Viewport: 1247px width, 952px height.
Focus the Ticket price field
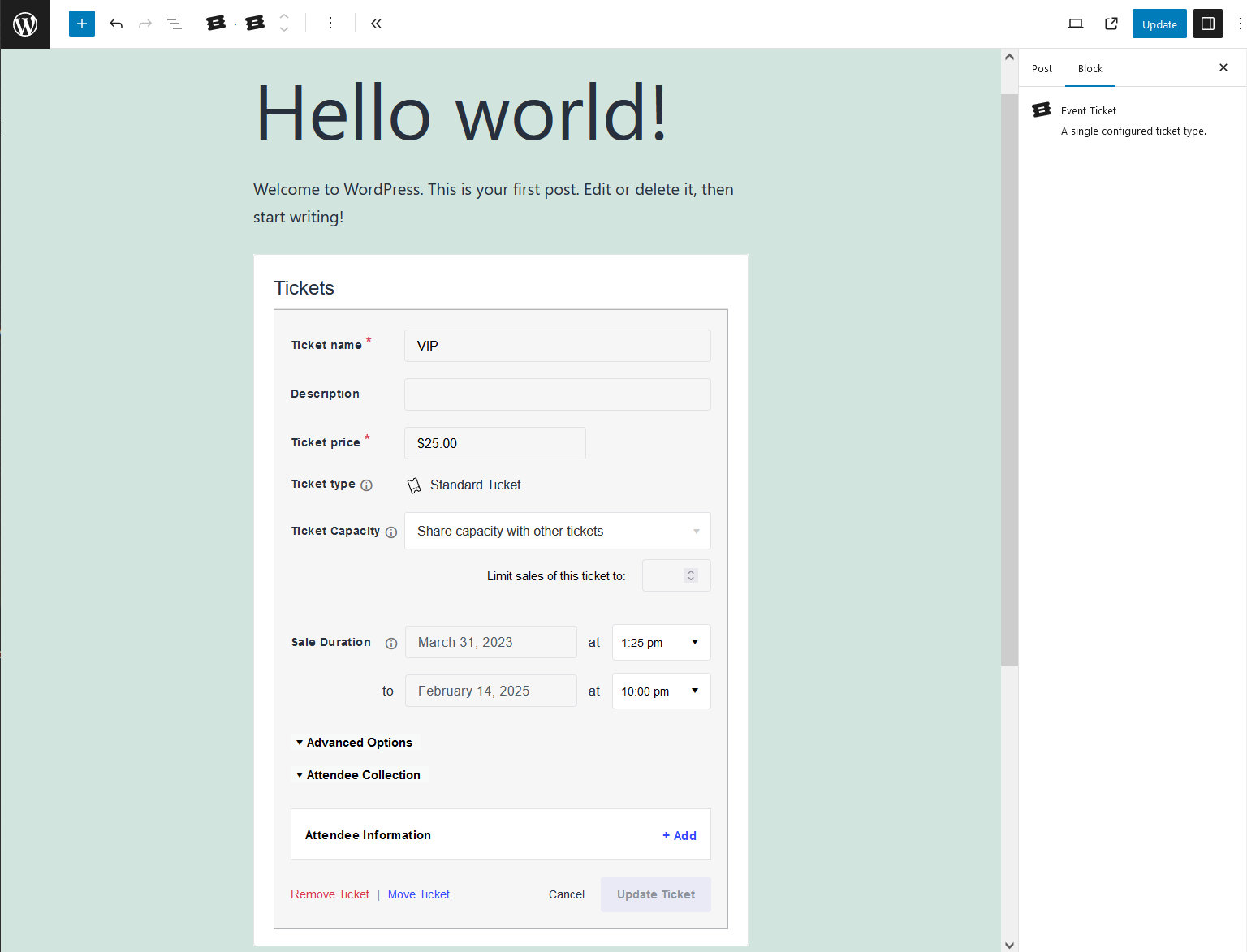coord(495,443)
